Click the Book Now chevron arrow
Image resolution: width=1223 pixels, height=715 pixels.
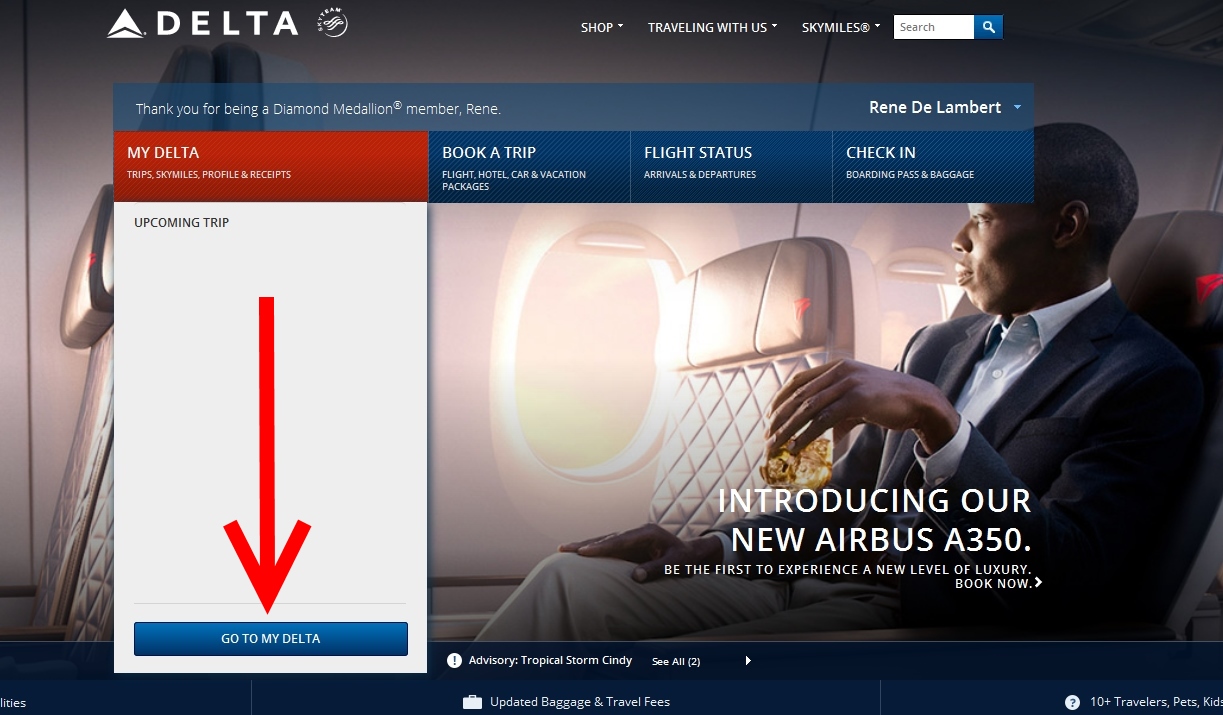pos(1038,582)
